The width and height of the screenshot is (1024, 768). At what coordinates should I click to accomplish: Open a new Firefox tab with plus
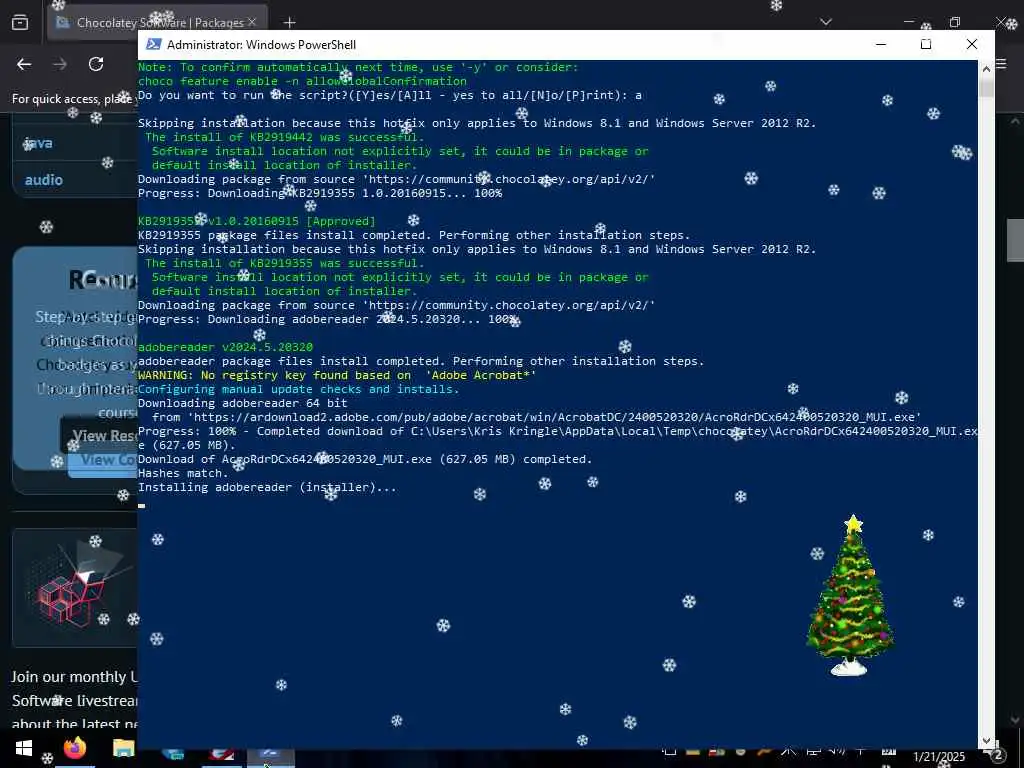click(289, 23)
